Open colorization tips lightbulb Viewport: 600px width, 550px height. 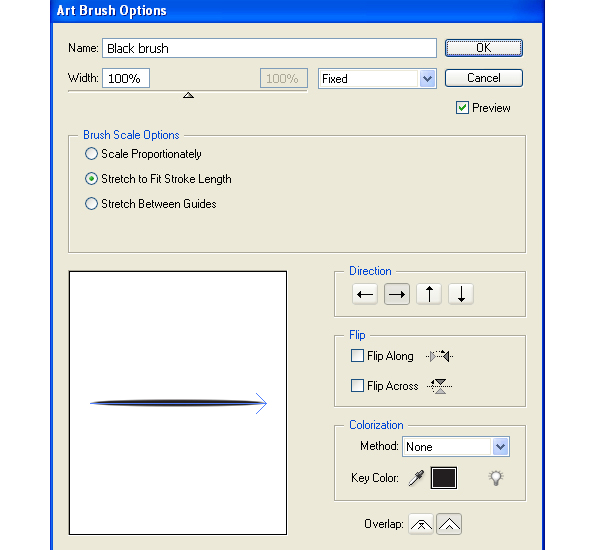[x=496, y=478]
